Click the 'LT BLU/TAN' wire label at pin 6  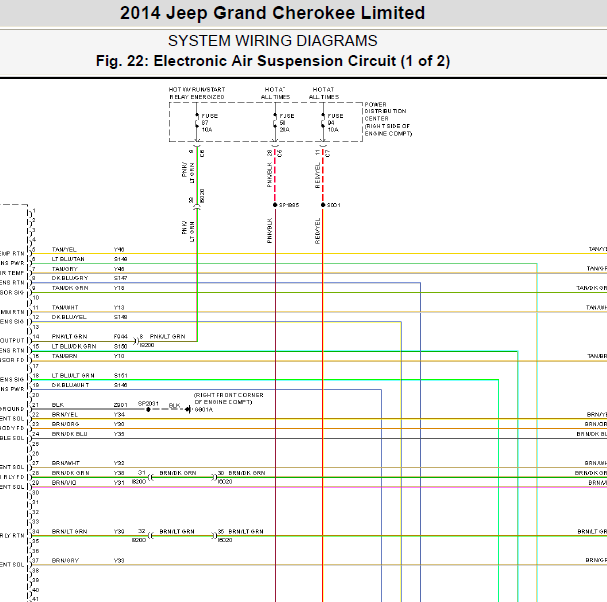68,259
